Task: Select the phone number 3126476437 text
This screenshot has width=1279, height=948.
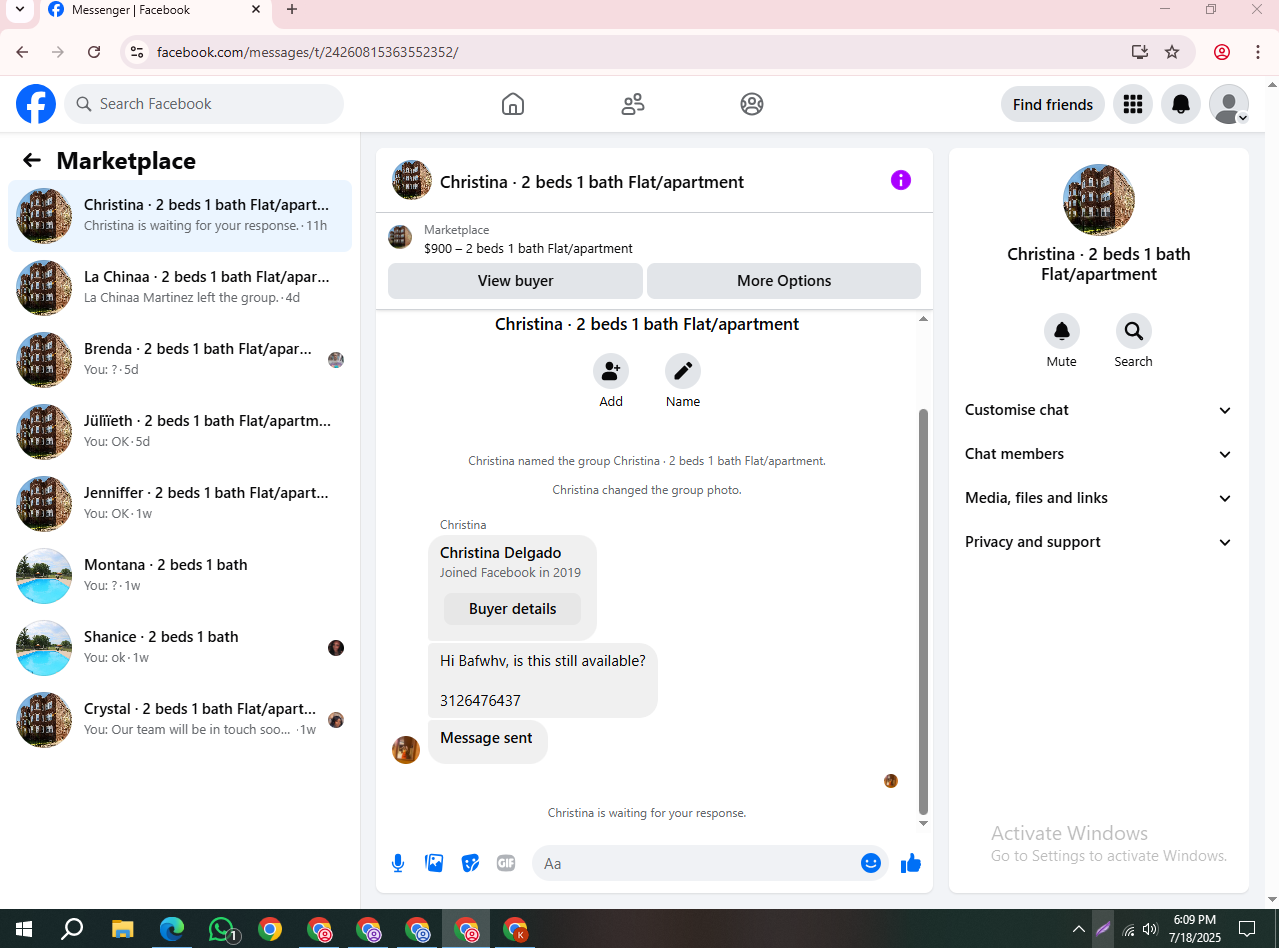Action: [480, 701]
